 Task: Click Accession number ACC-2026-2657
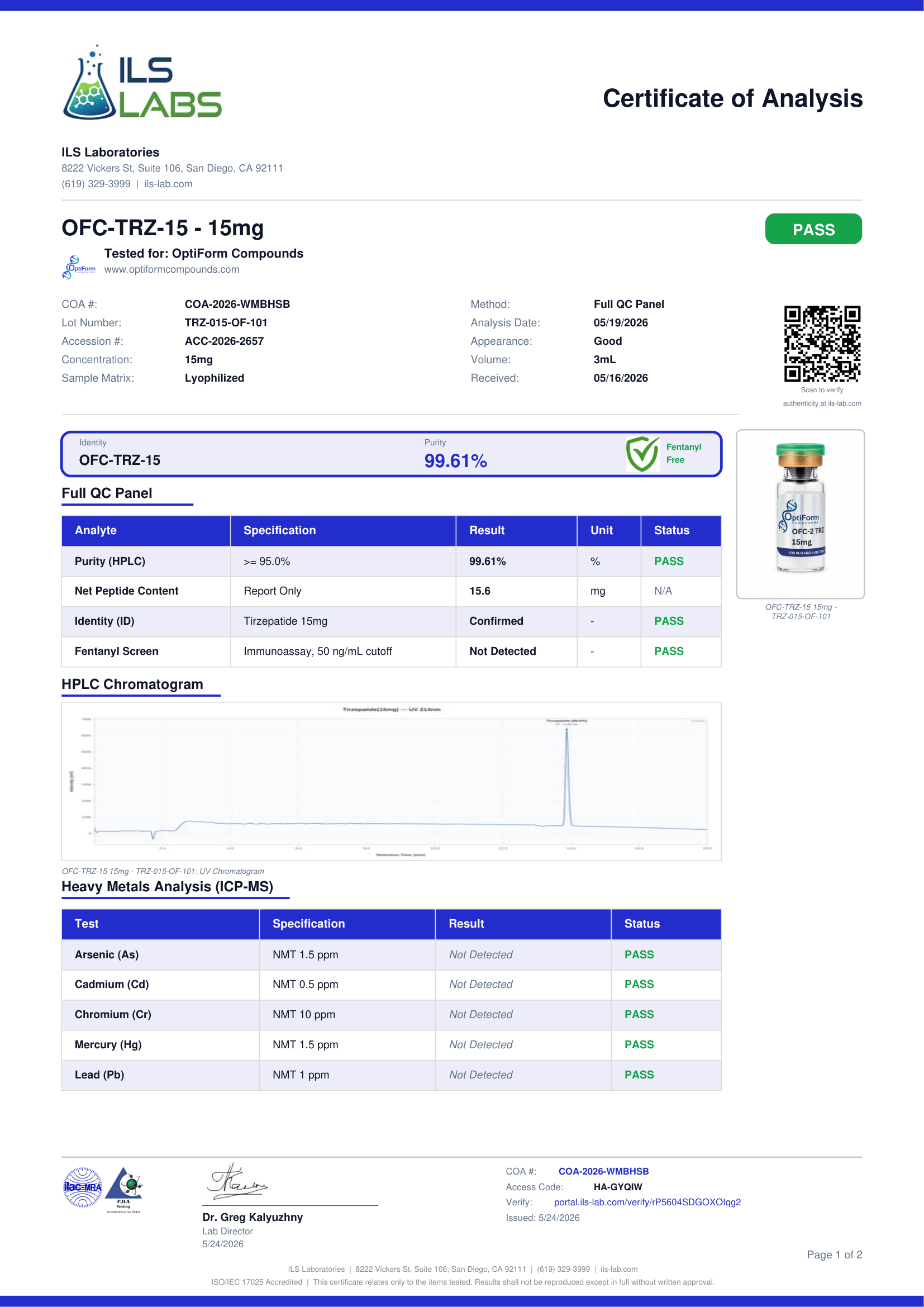coord(224,341)
